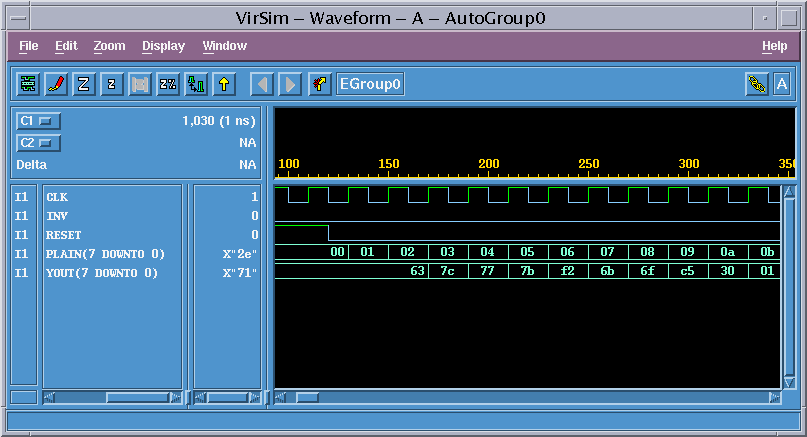The width and height of the screenshot is (807, 437).
Task: Click the small Z zoom icon
Action: pyautogui.click(x=112, y=84)
